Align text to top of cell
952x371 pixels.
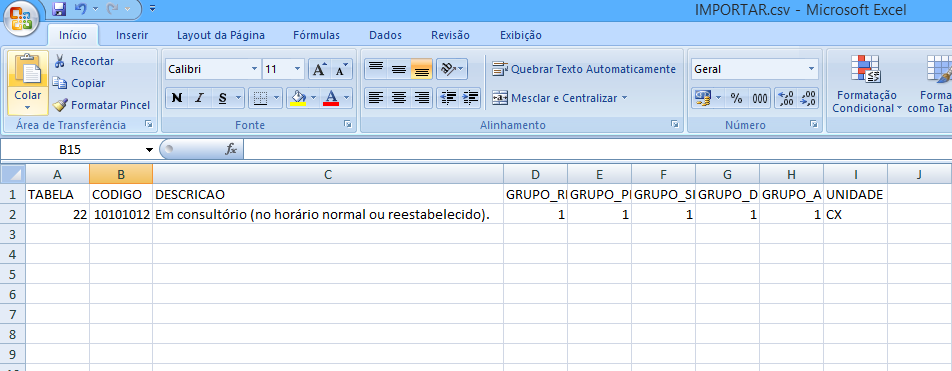[x=376, y=69]
